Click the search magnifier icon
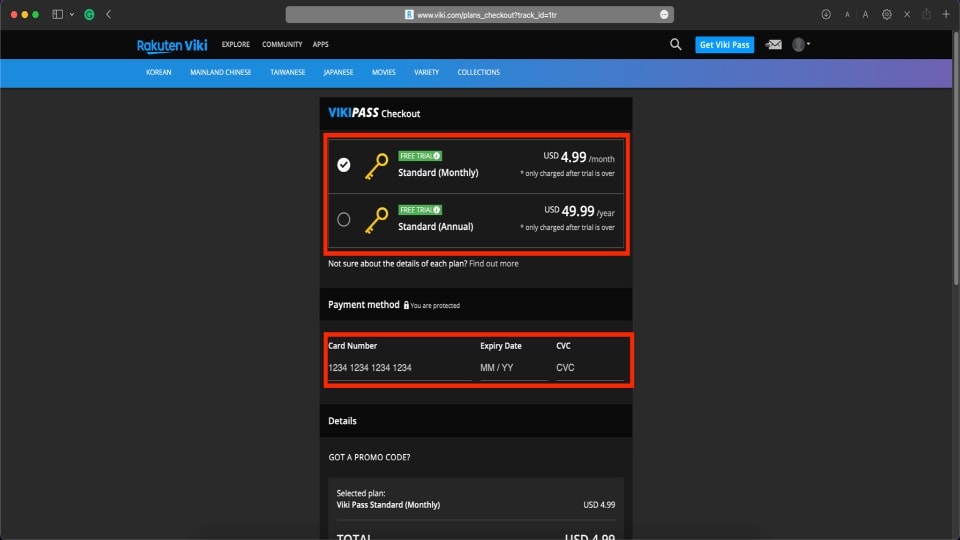The image size is (960, 540). [675, 44]
